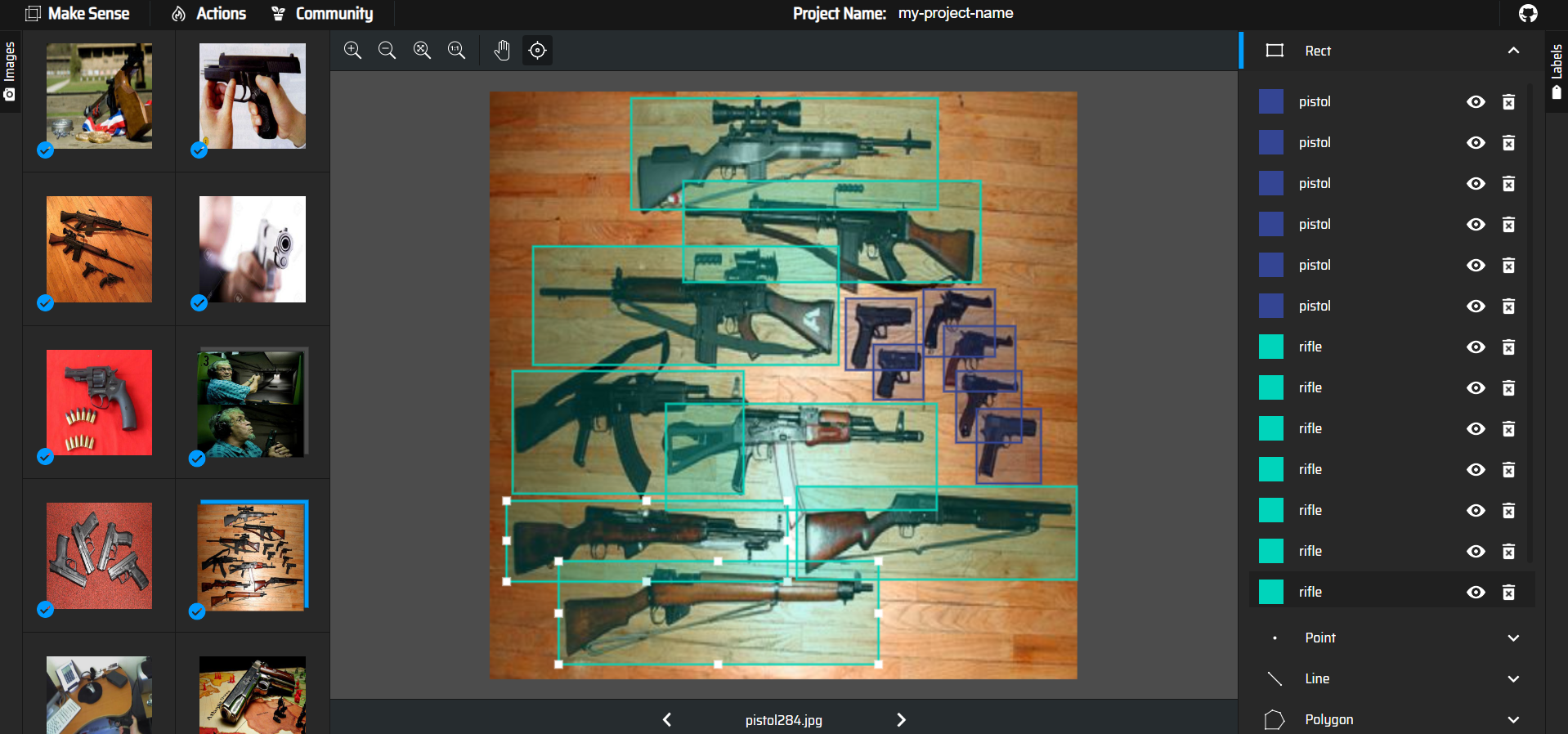Screen dimensions: 1568x734
Task: Delete the last rifle label
Action: coord(1508,593)
